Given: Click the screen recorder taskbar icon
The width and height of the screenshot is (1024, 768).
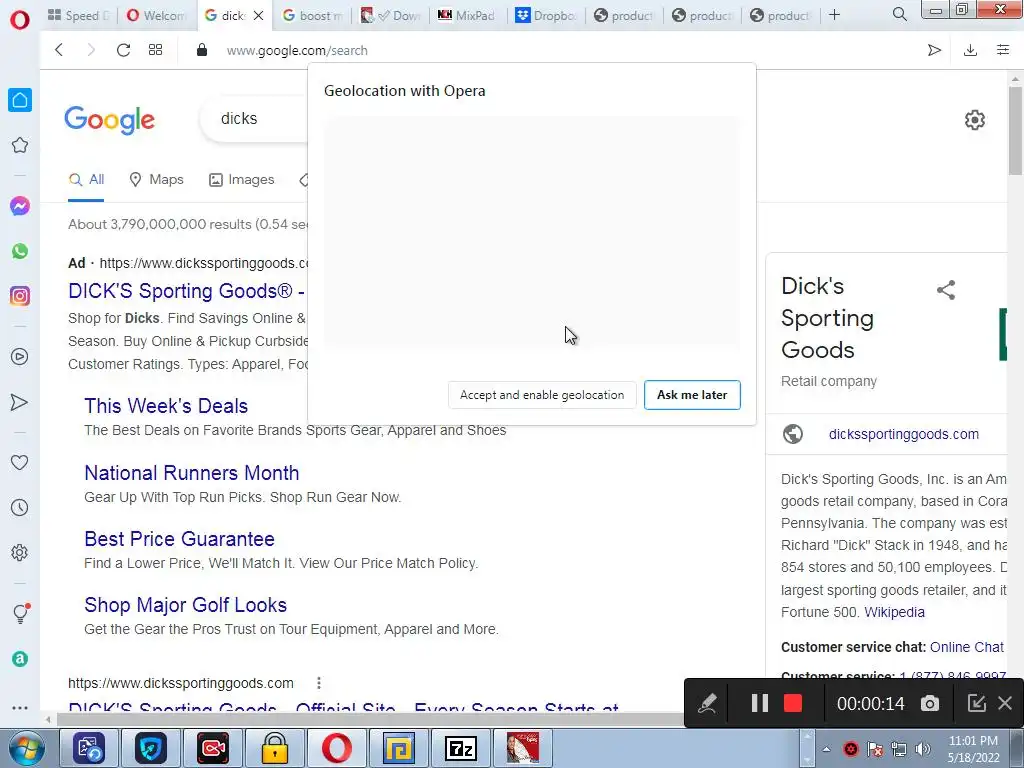Looking at the screenshot, I should pyautogui.click(x=213, y=748).
